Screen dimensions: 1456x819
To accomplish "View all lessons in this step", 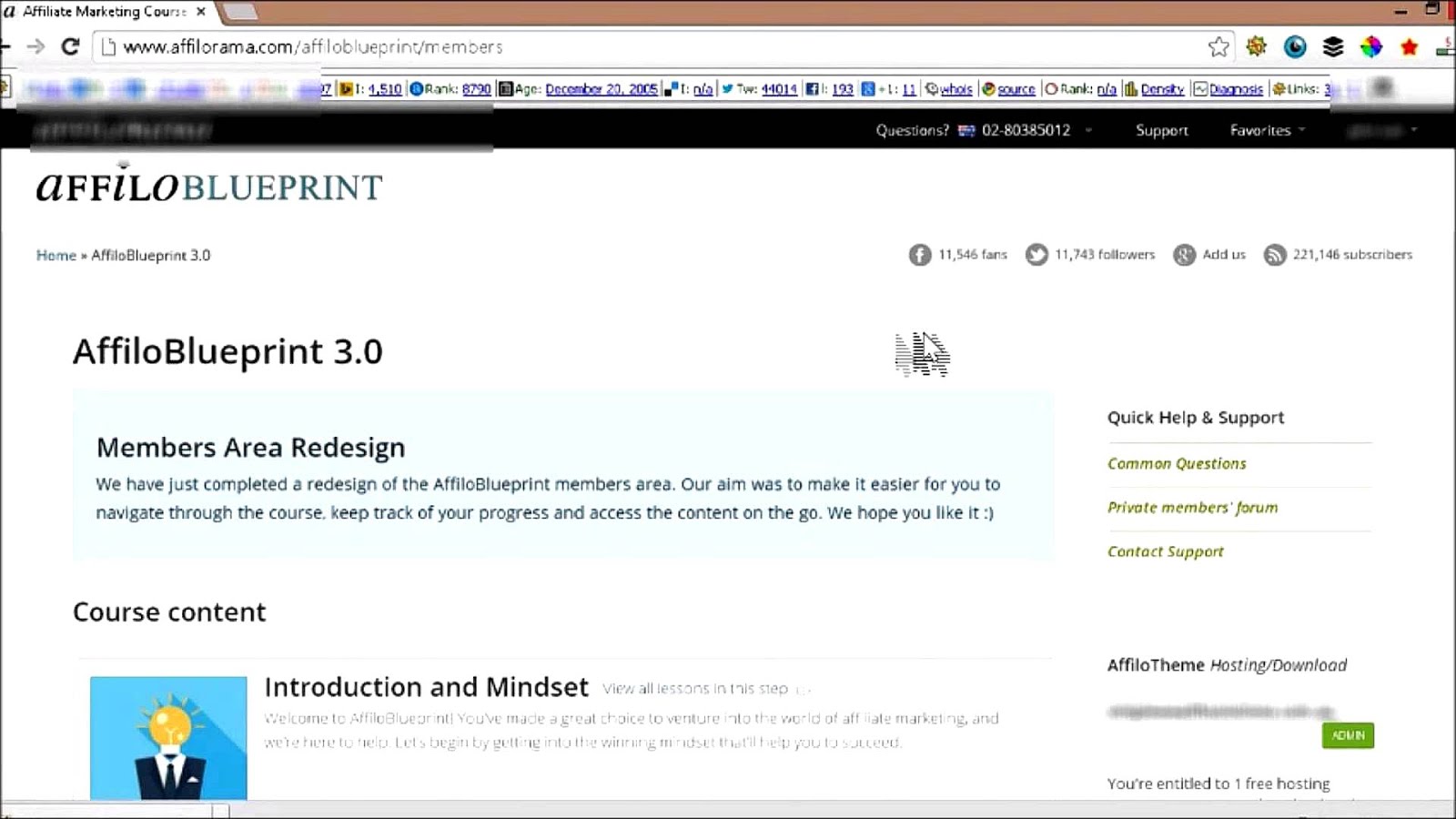I will tap(695, 689).
